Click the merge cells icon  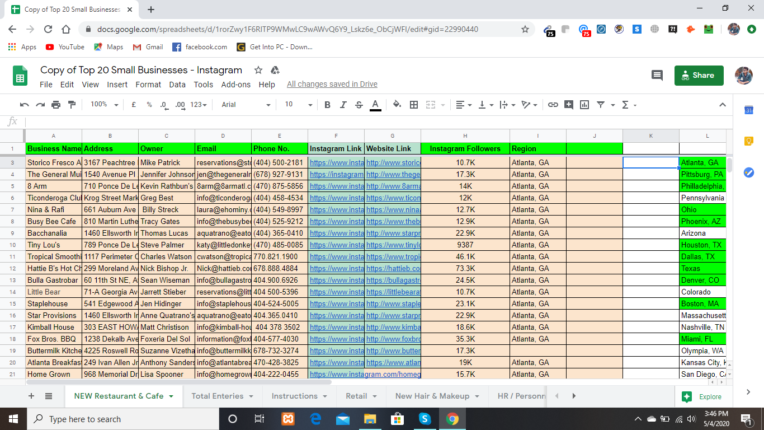click(x=431, y=105)
